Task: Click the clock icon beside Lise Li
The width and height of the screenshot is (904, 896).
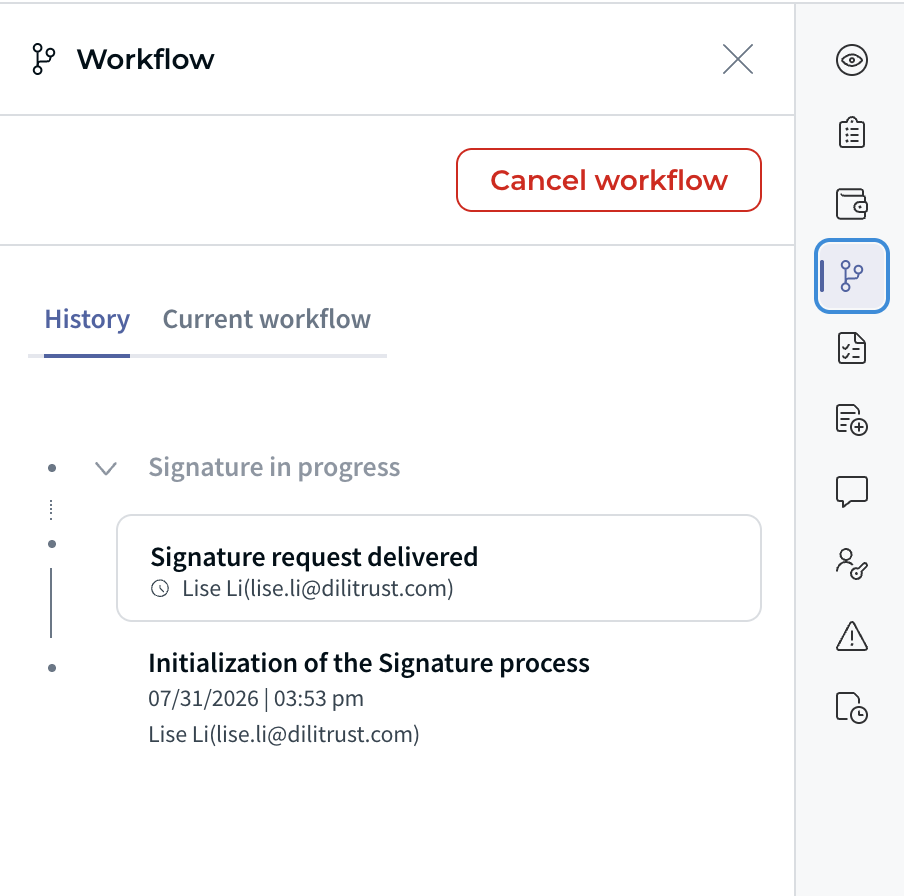Action: tap(160, 589)
